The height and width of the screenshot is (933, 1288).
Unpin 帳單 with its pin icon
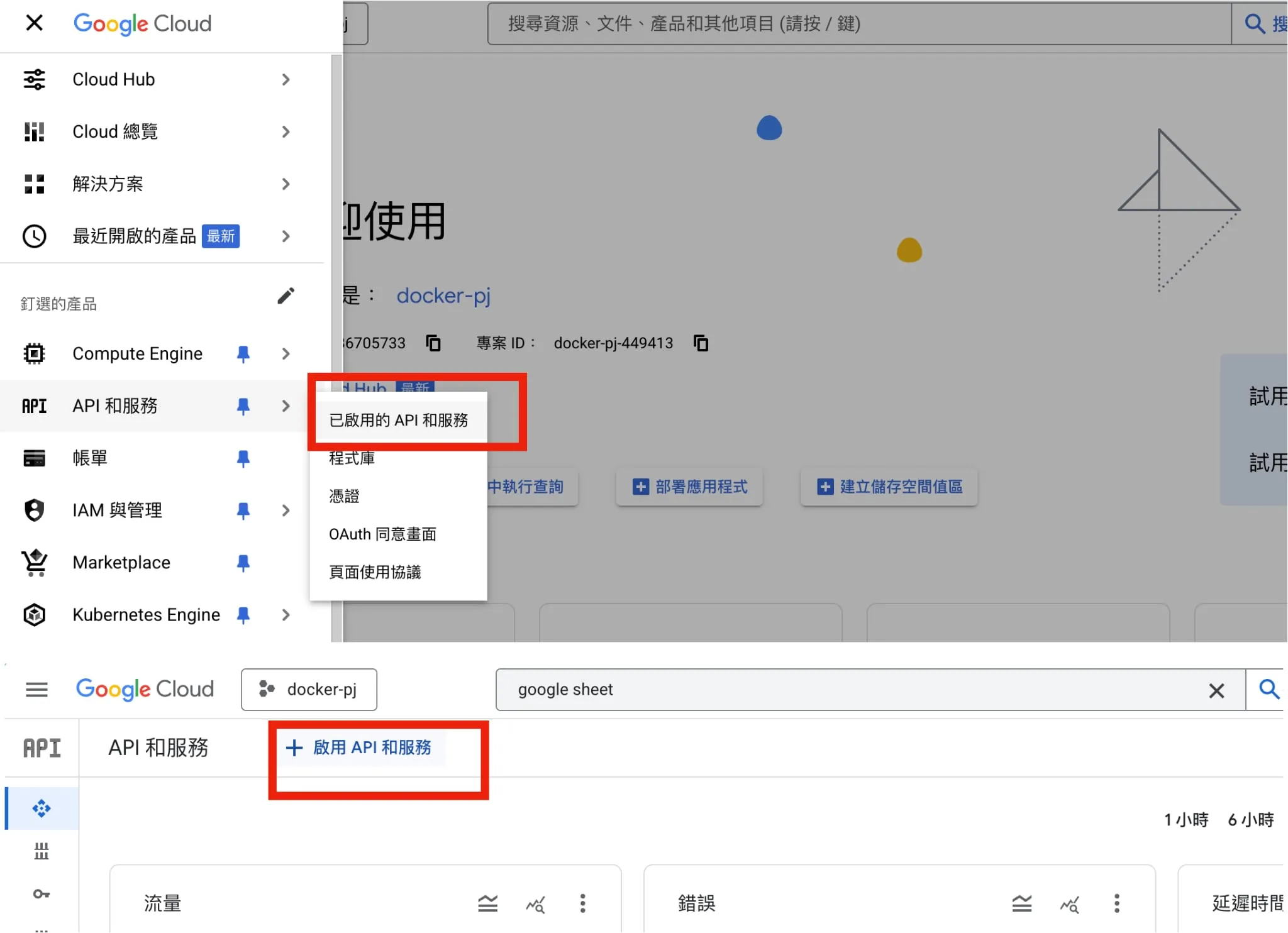coord(243,458)
